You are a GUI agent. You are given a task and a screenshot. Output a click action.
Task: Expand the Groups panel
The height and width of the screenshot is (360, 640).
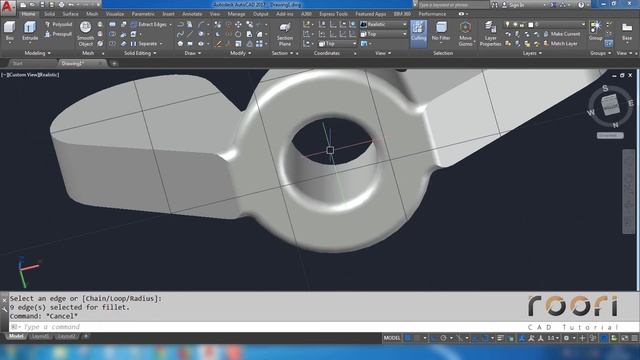tap(600, 53)
